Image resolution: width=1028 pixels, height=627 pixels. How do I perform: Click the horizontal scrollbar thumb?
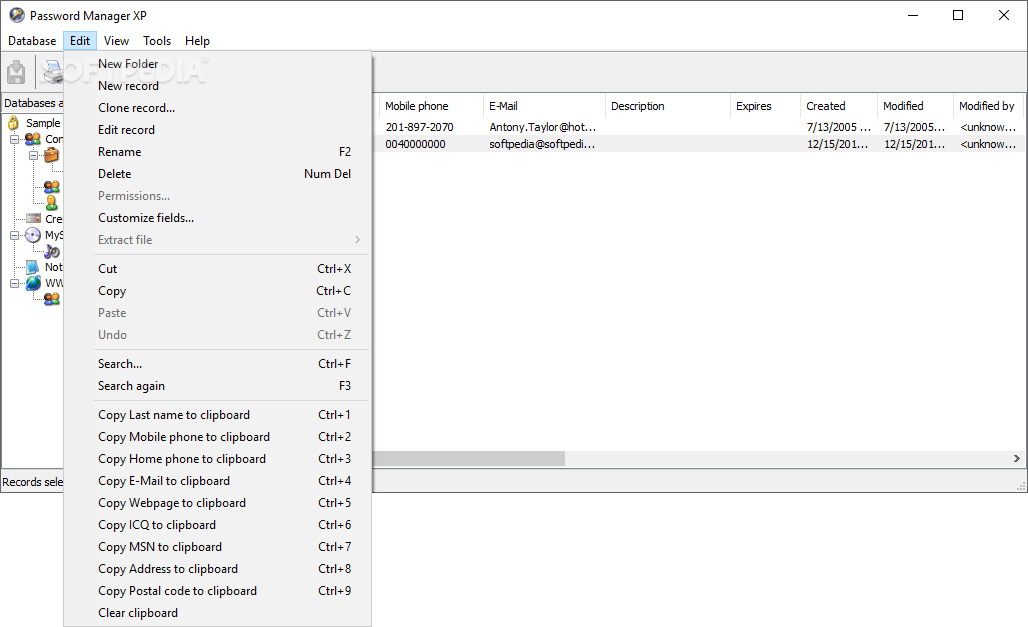click(x=469, y=458)
